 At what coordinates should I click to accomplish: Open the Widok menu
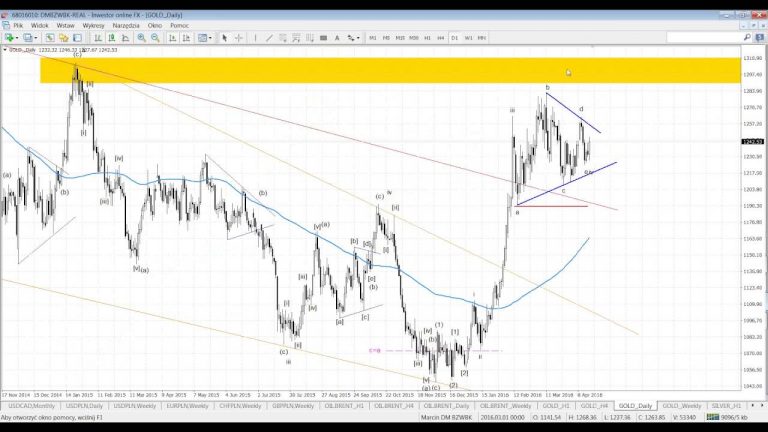pos(40,25)
